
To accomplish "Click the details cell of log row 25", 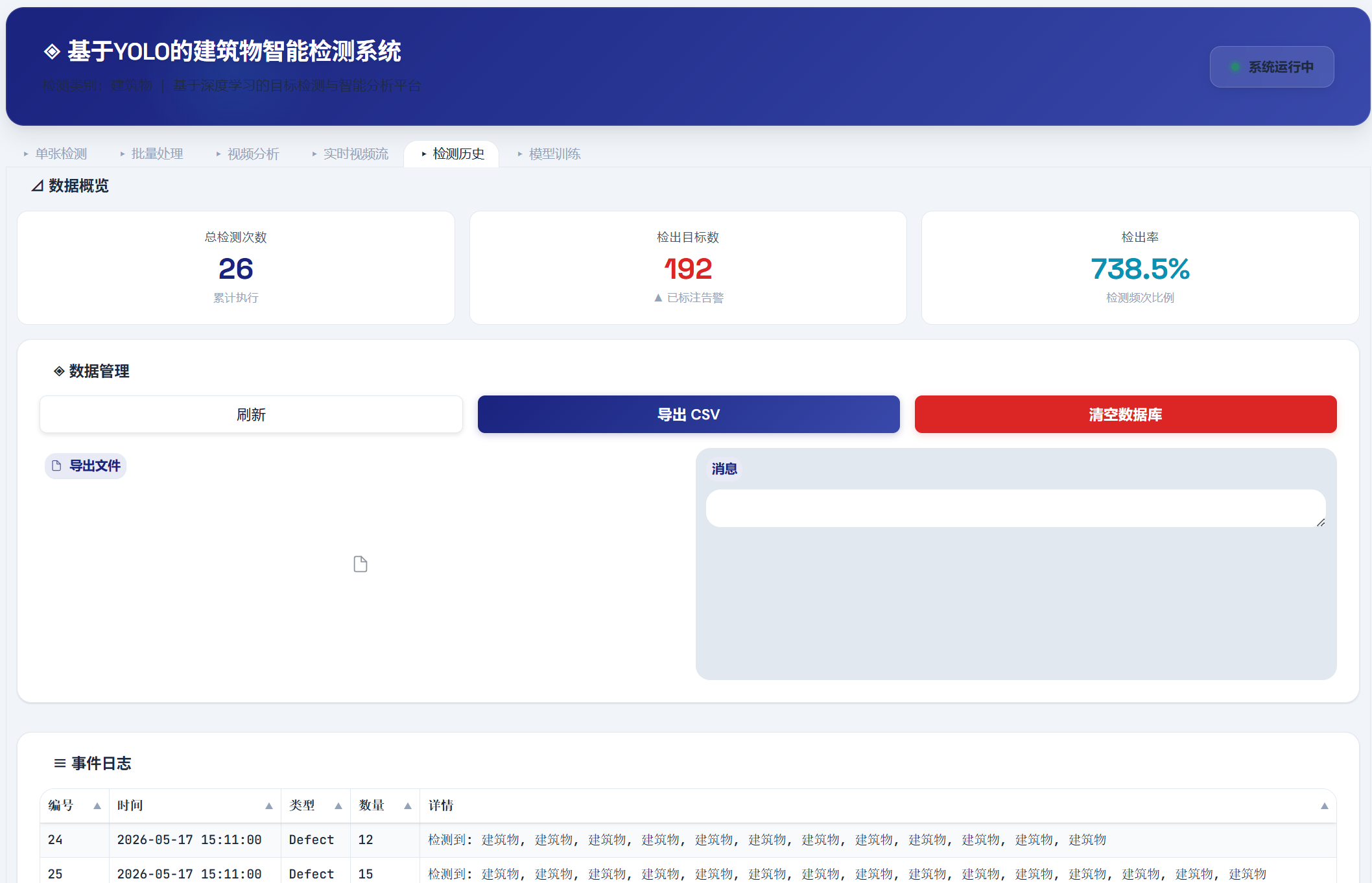I will tap(878, 872).
